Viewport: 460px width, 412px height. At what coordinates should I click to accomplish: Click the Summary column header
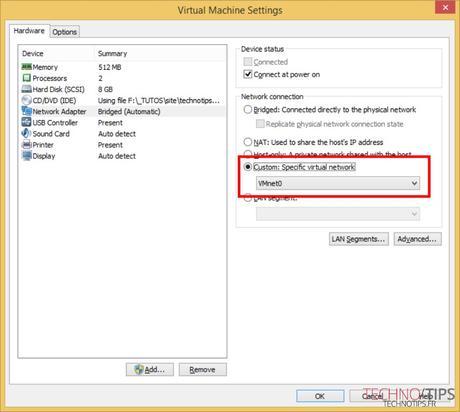click(112, 53)
